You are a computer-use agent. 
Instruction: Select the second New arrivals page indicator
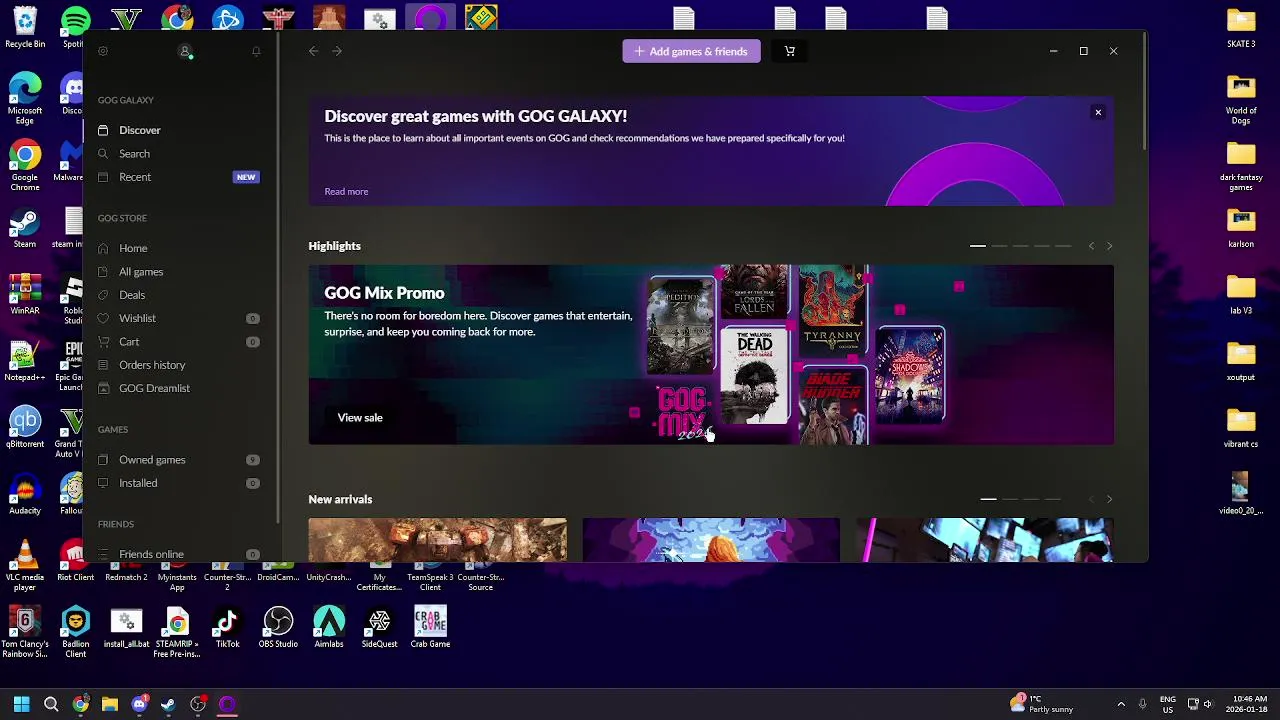pos(1010,499)
